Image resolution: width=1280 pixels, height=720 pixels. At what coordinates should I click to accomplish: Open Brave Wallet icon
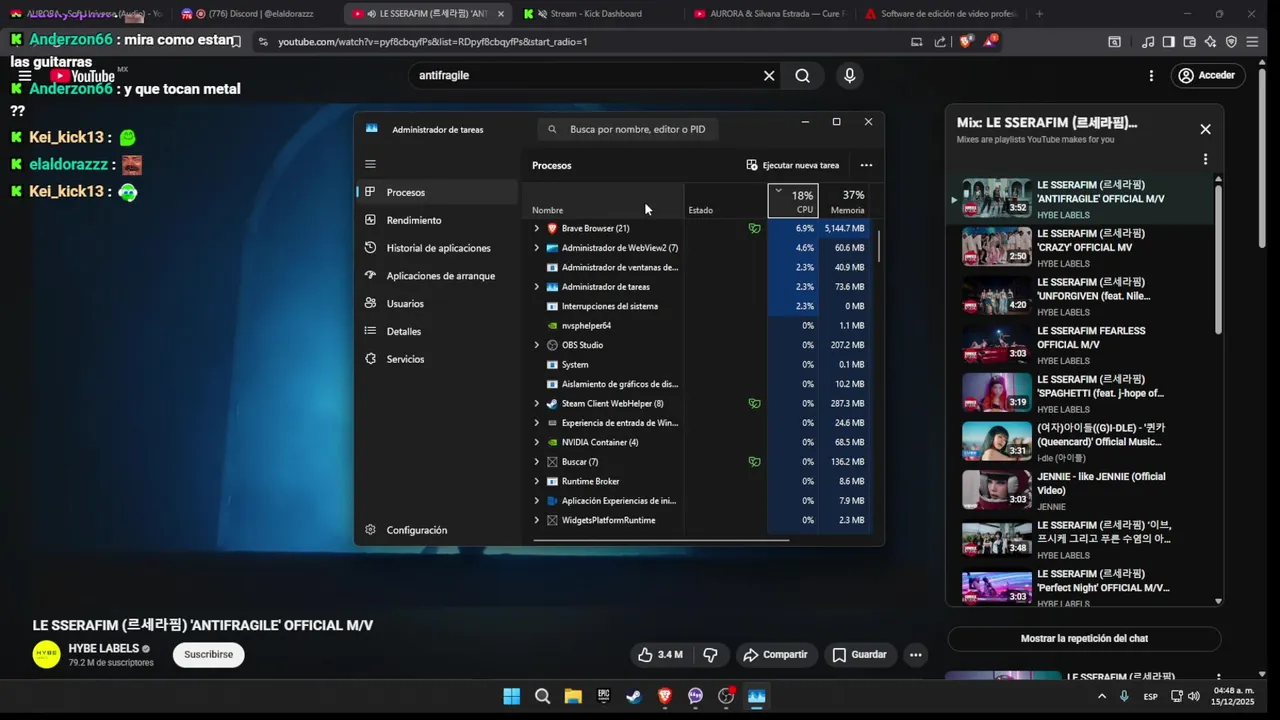pos(1189,42)
